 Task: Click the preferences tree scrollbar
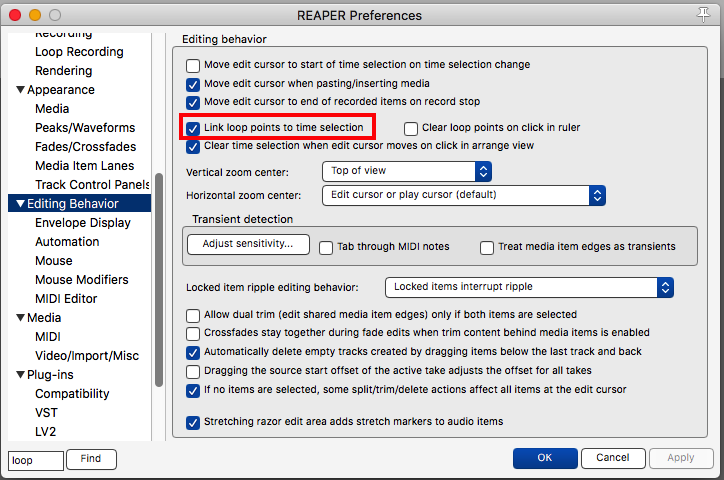pos(159,280)
